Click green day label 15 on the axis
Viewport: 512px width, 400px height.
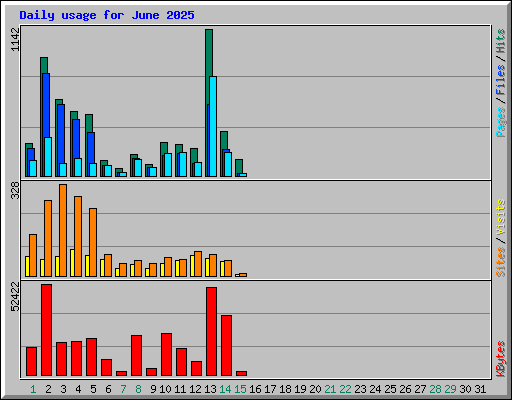point(240,389)
